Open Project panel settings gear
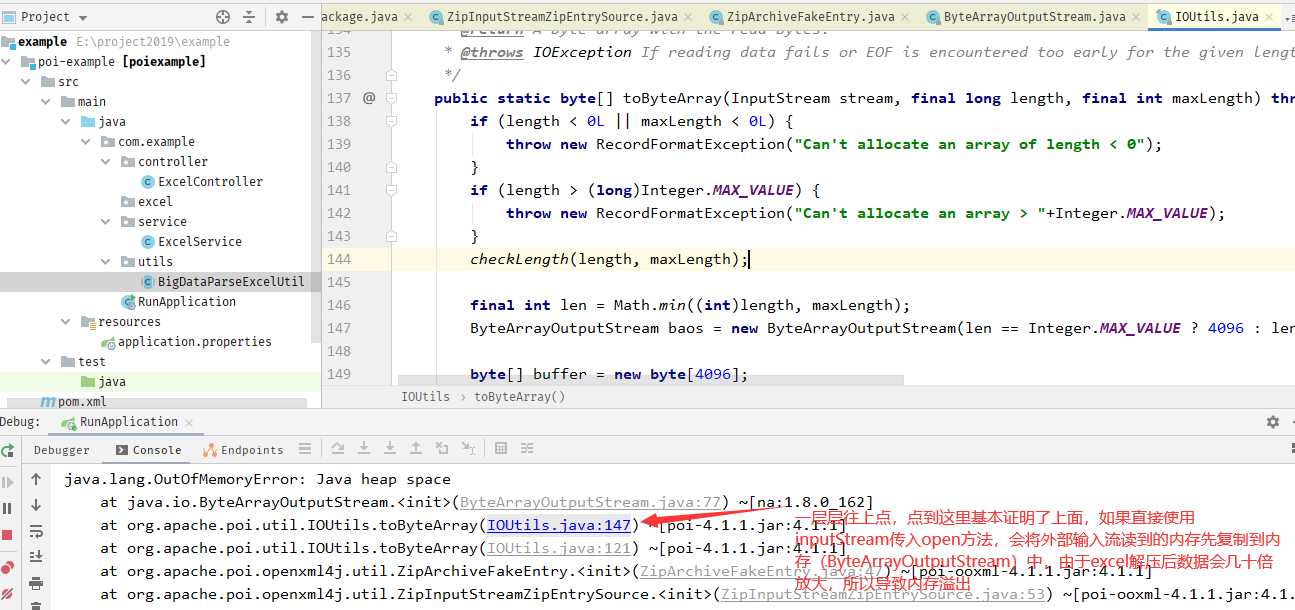This screenshot has width=1295, height=610. click(x=282, y=17)
